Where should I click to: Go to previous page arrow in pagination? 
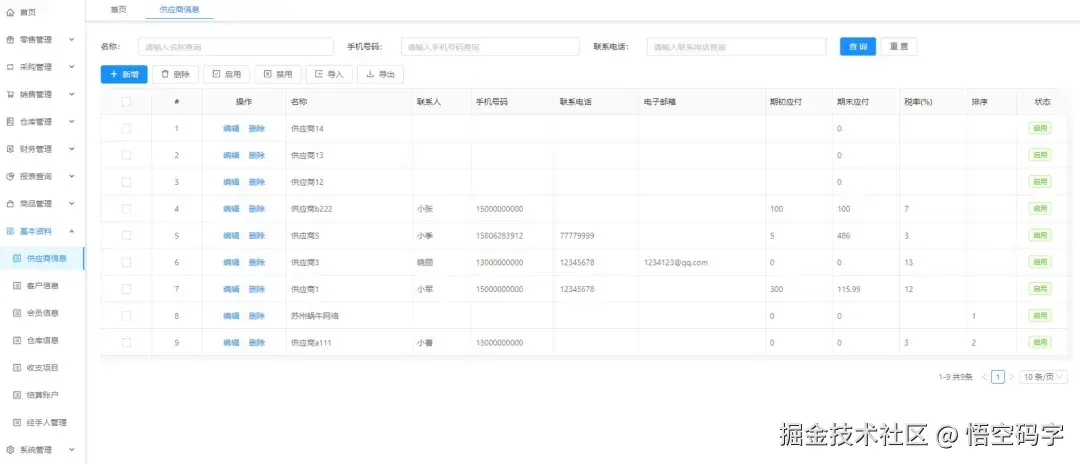click(x=984, y=377)
